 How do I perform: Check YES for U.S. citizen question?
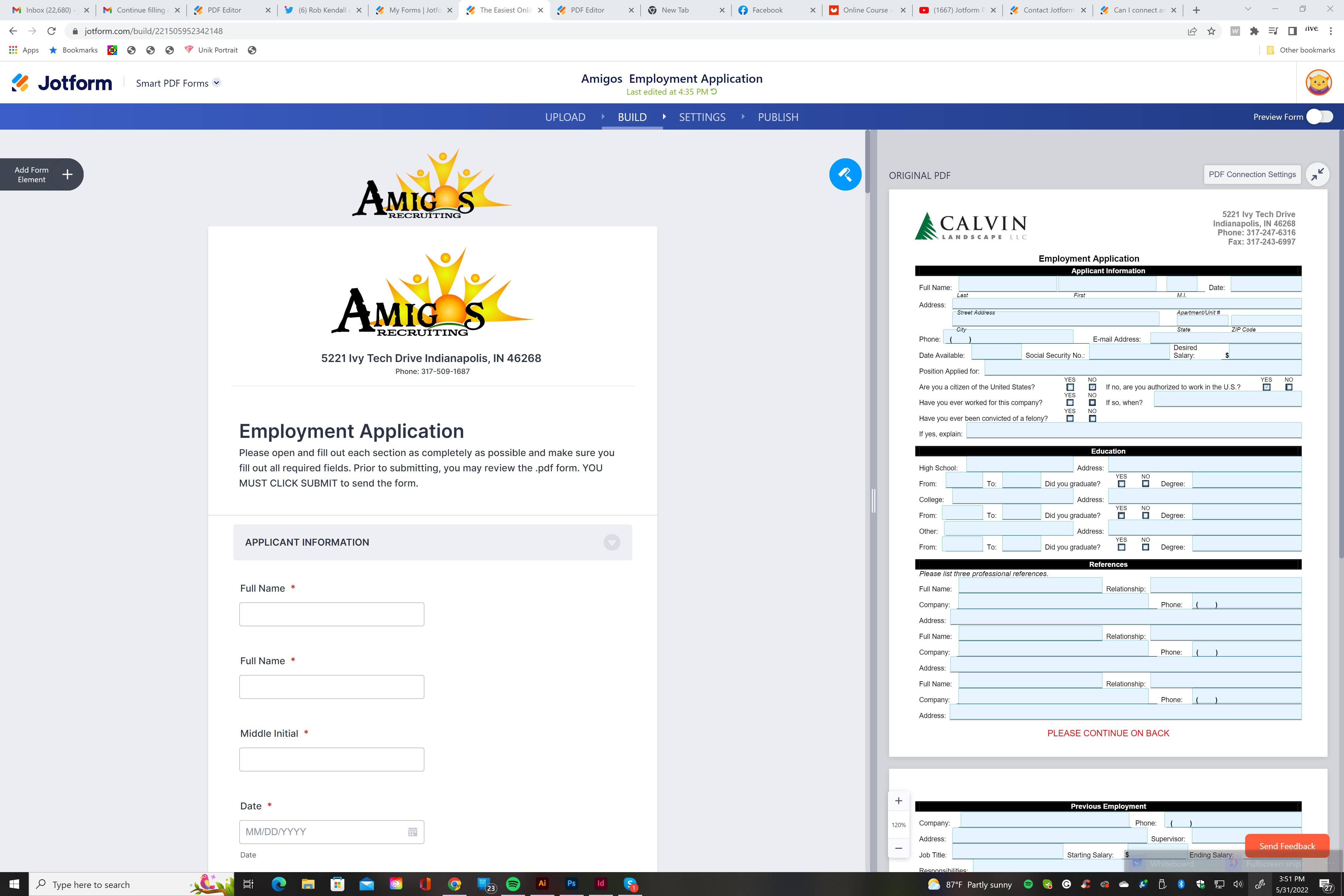(x=1070, y=387)
